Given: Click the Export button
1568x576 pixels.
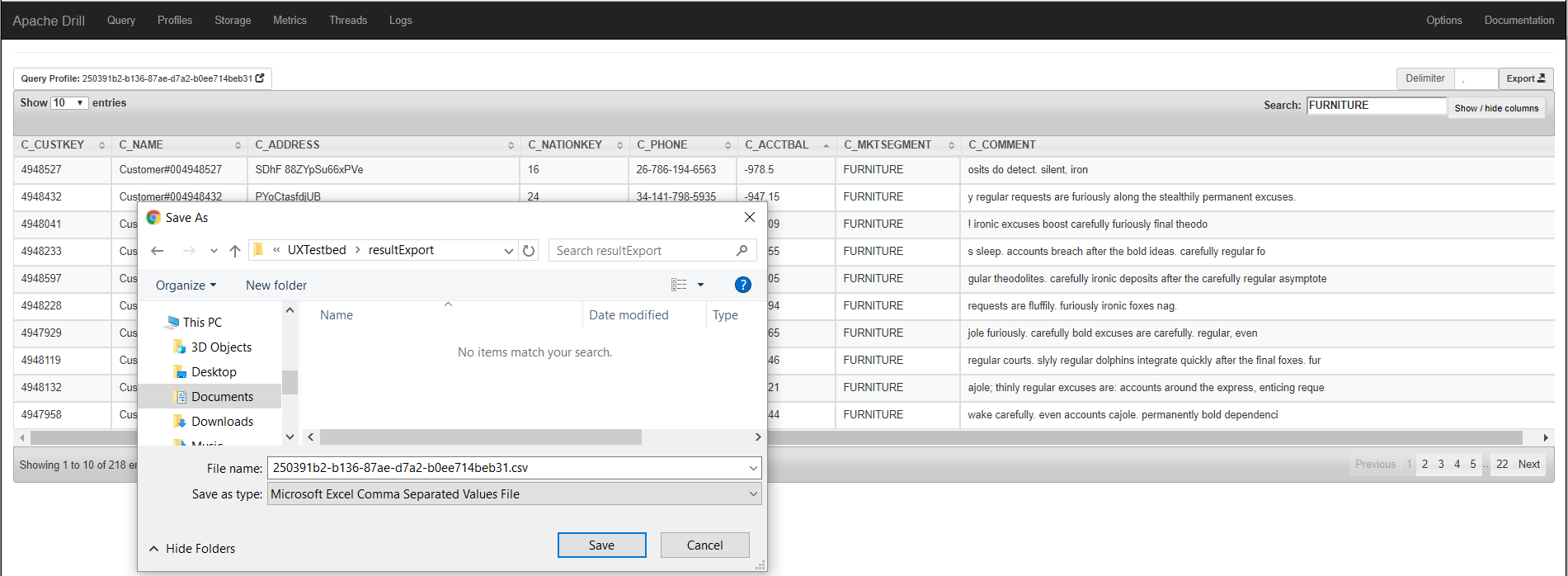Looking at the screenshot, I should click(x=1525, y=78).
